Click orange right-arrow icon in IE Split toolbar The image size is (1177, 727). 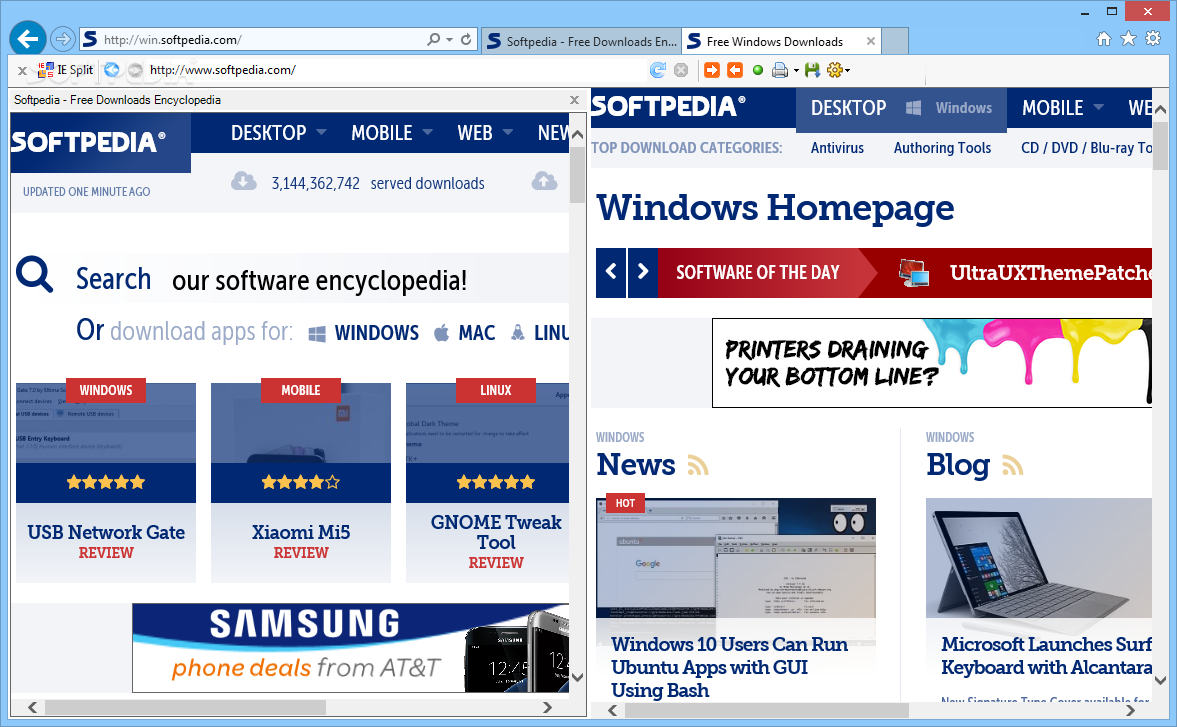coord(712,70)
